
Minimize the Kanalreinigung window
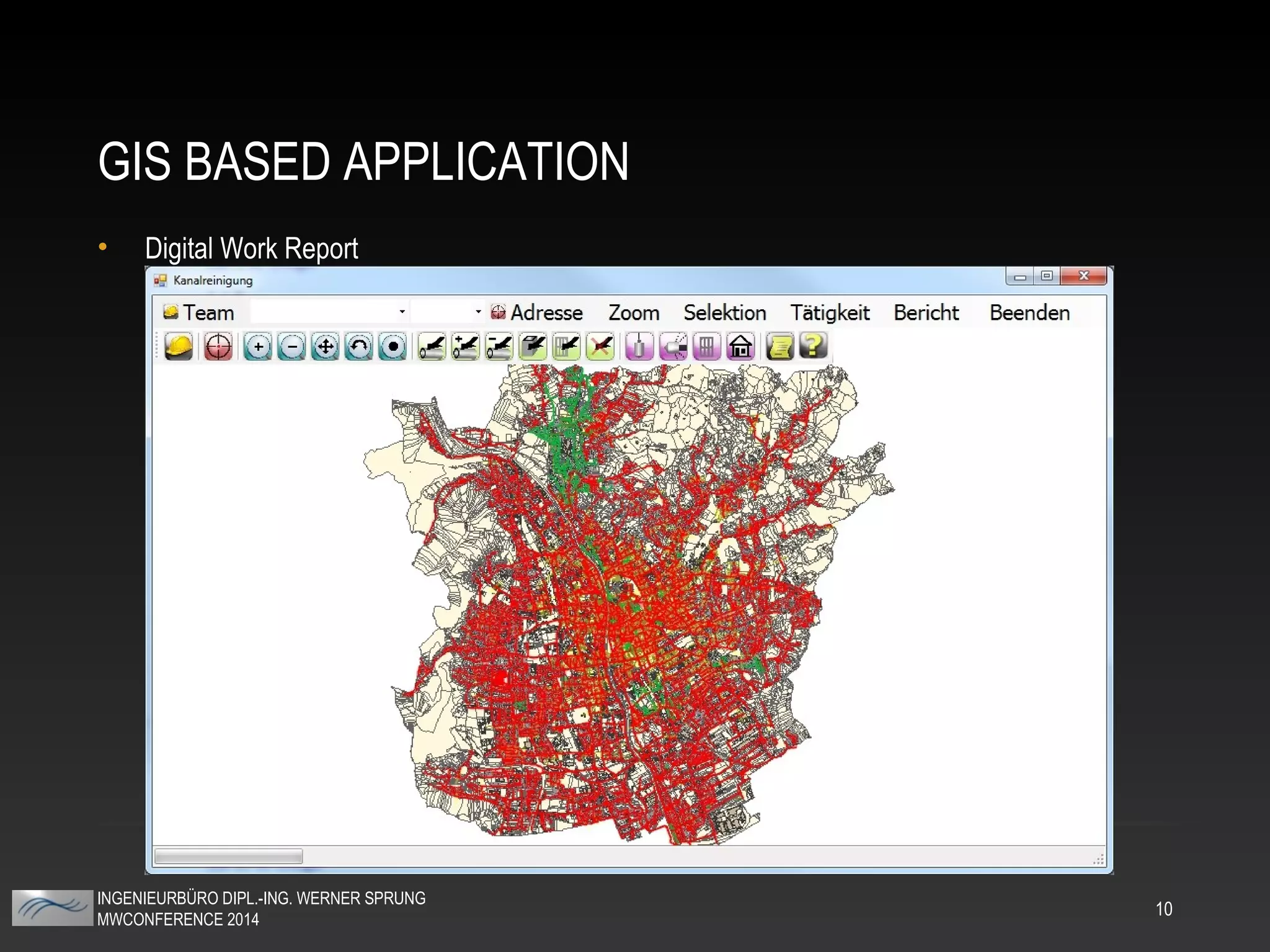[x=1019, y=276]
